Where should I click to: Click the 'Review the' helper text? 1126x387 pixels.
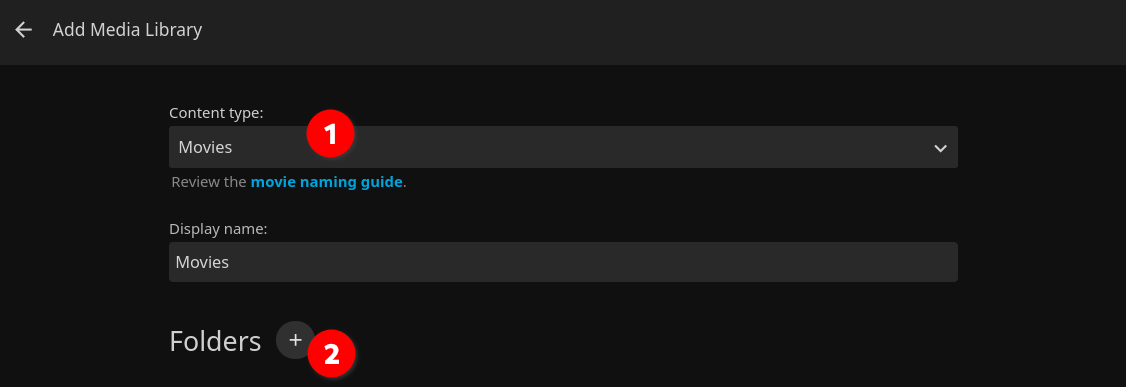pos(209,182)
